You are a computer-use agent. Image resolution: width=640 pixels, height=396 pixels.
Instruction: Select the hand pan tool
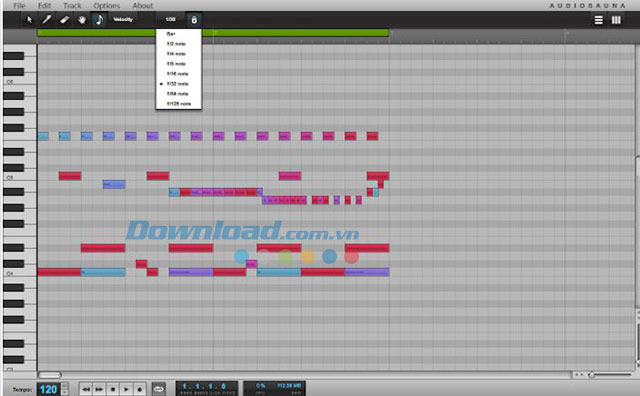coord(82,20)
